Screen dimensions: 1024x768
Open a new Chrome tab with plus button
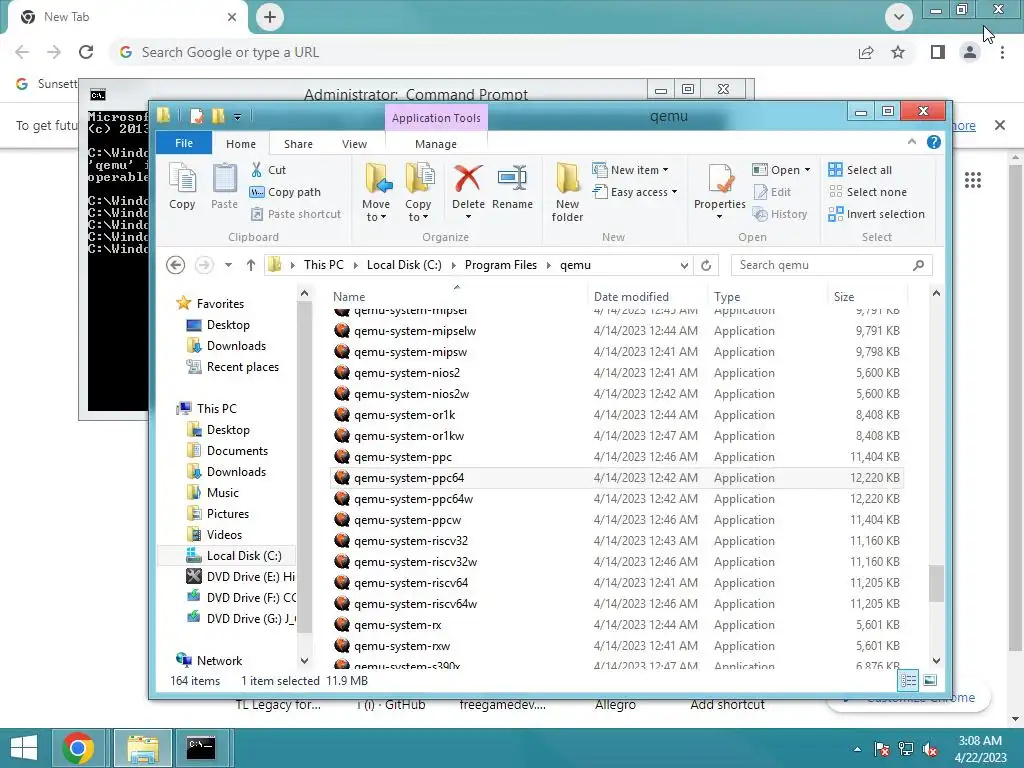coord(270,17)
